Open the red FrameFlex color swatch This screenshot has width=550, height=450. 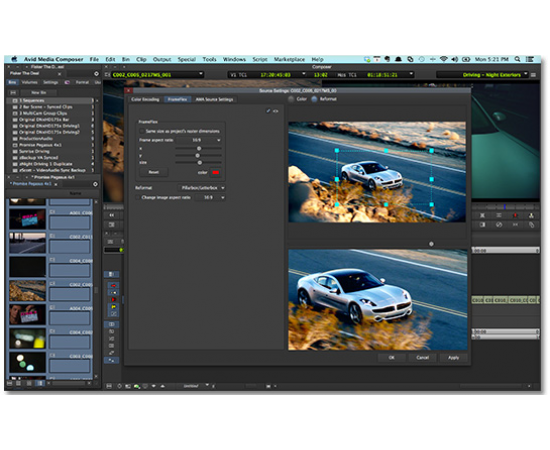point(215,172)
